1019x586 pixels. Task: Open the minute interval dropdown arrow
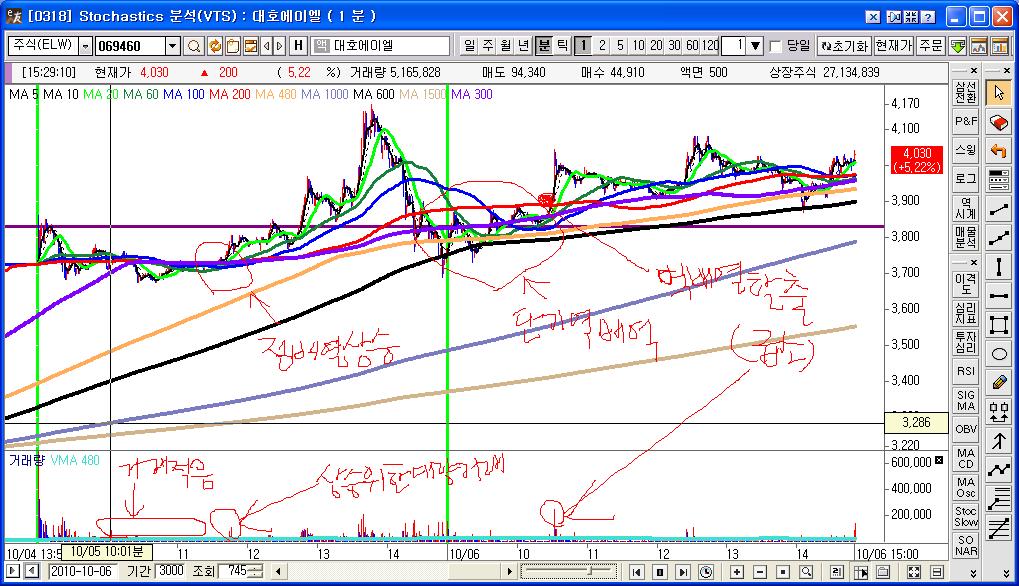pyautogui.click(x=756, y=46)
